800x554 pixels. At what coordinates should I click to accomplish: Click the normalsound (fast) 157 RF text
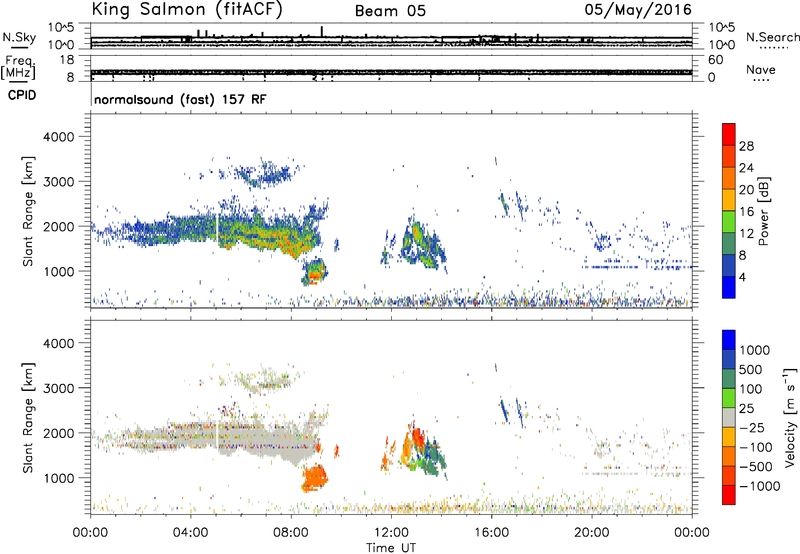click(x=180, y=99)
